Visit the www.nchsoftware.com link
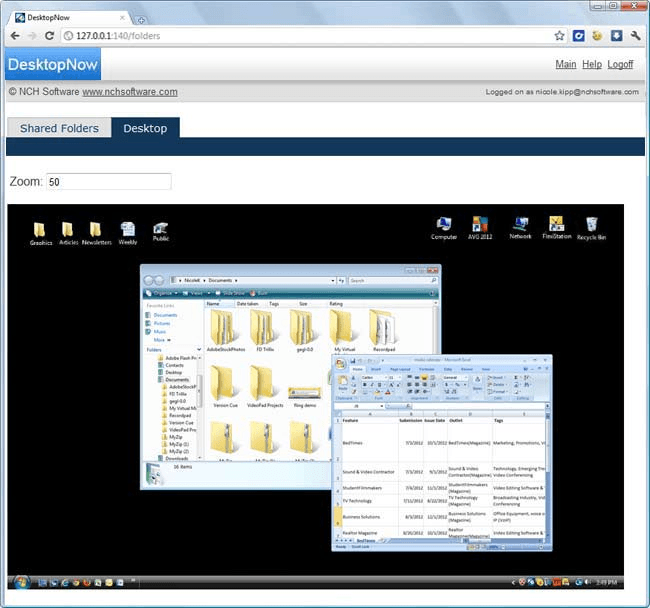650x608 pixels. (130, 92)
